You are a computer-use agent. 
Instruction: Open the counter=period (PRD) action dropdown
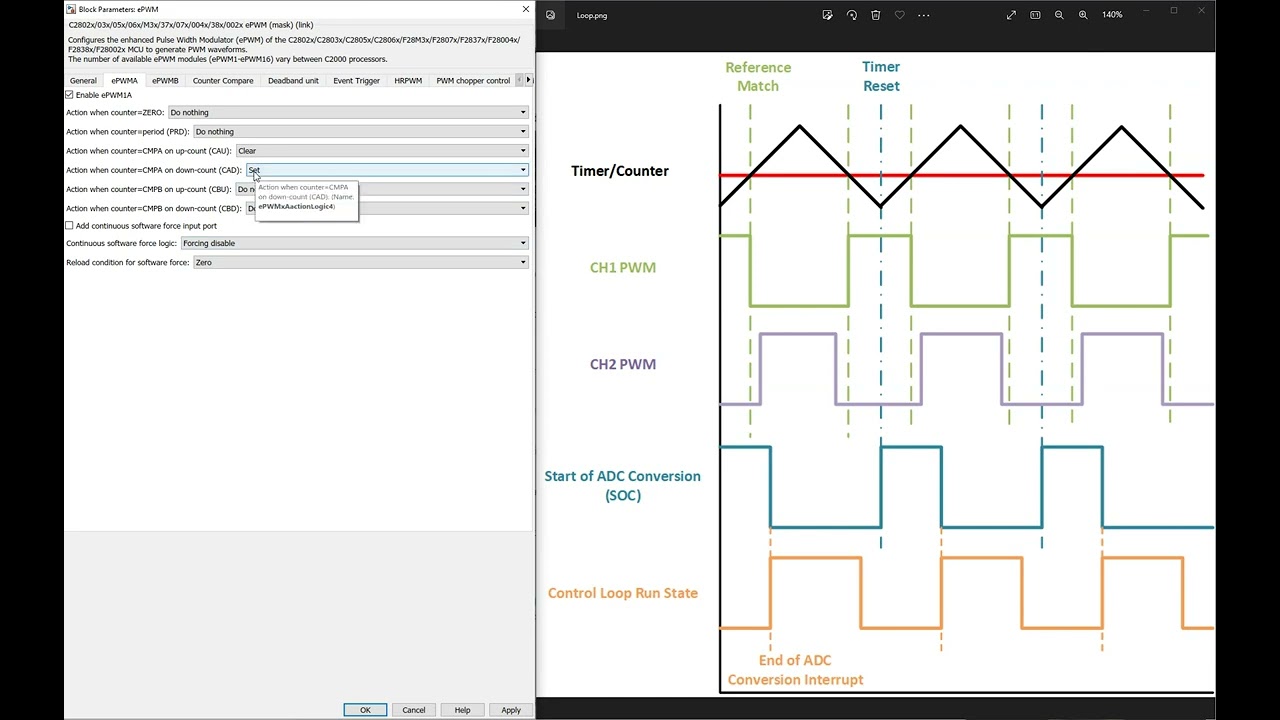click(360, 131)
